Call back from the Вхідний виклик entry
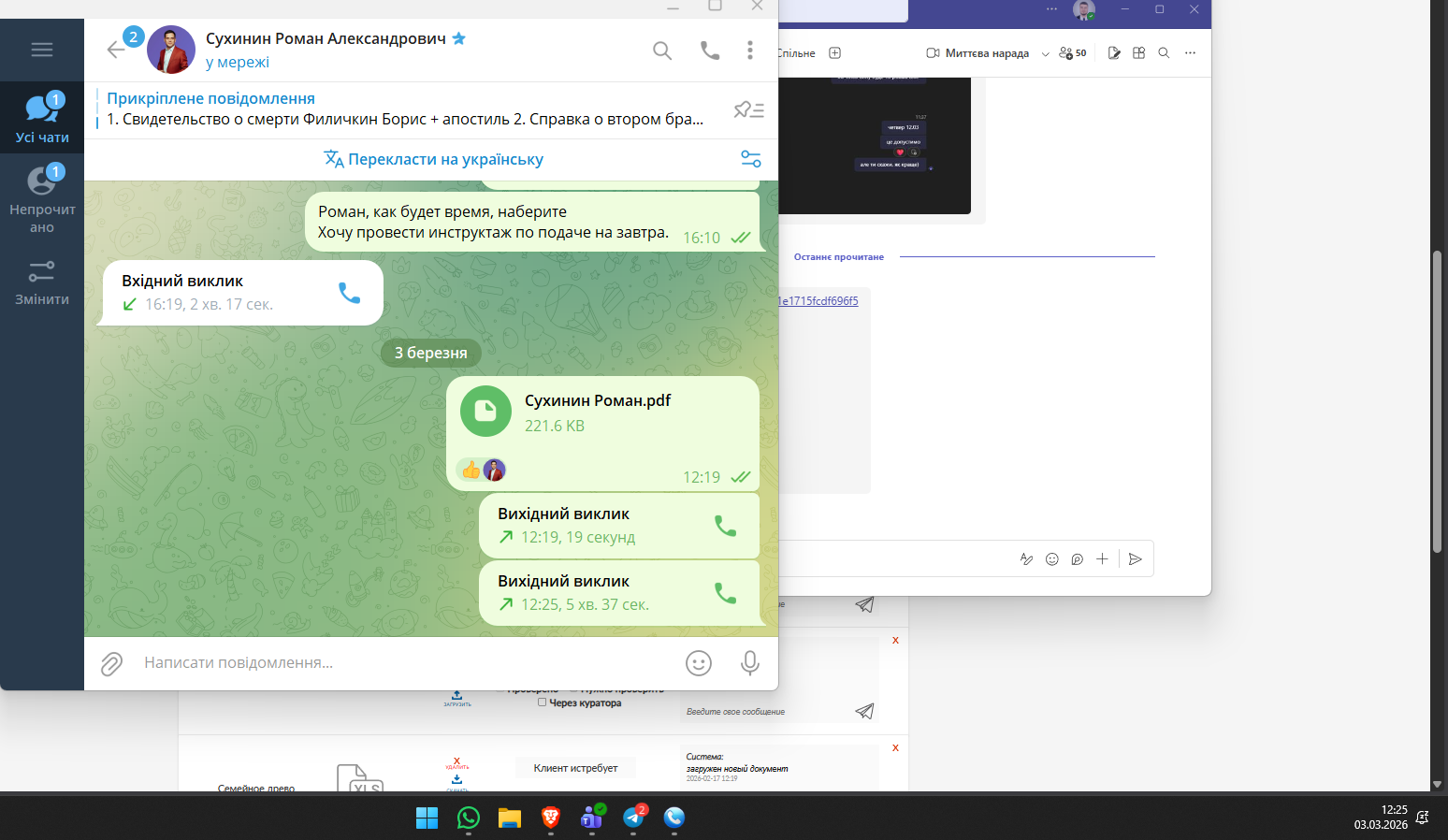Screen dimensions: 1448x840 coord(349,293)
